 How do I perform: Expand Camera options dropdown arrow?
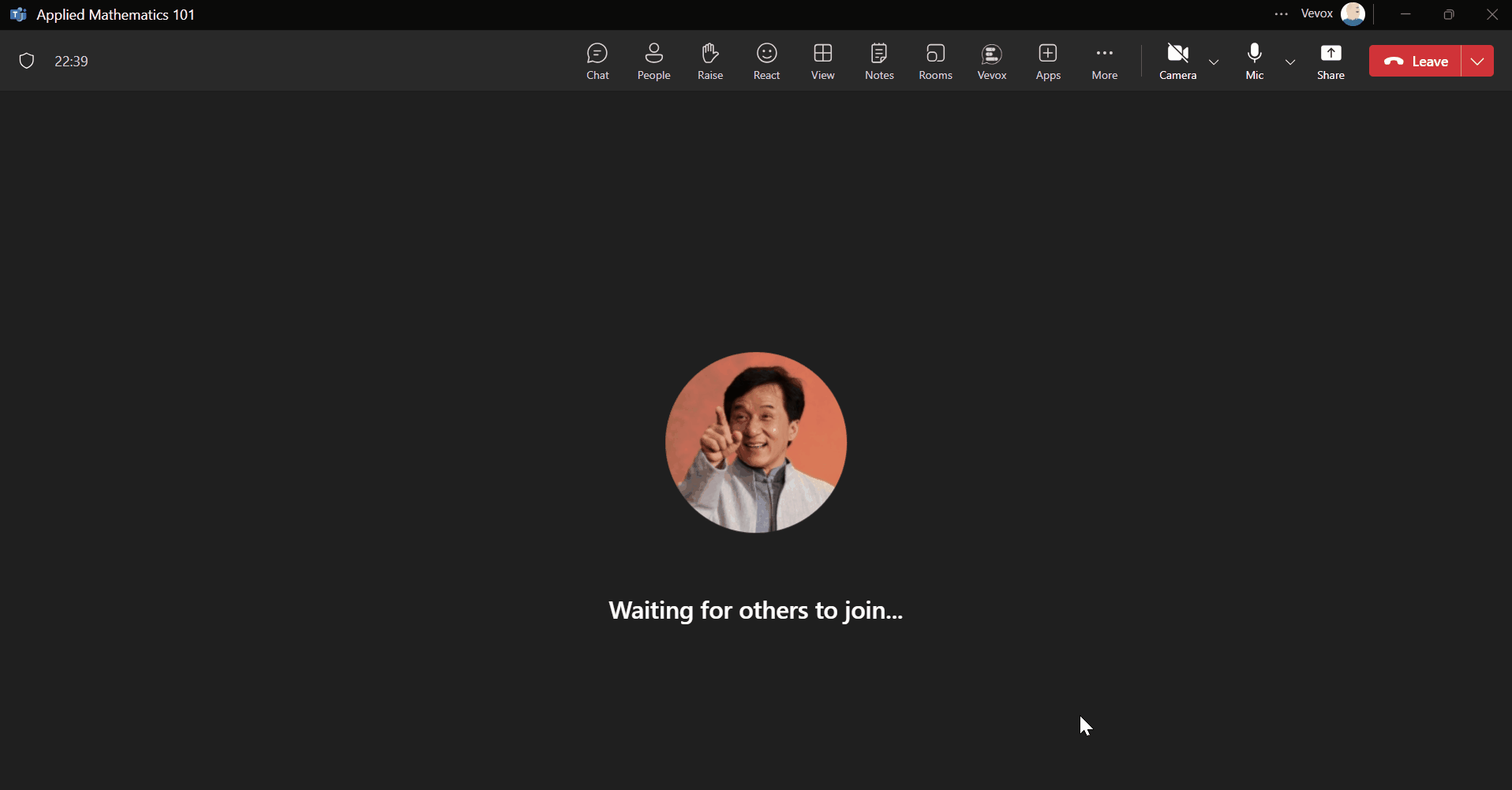(x=1214, y=62)
